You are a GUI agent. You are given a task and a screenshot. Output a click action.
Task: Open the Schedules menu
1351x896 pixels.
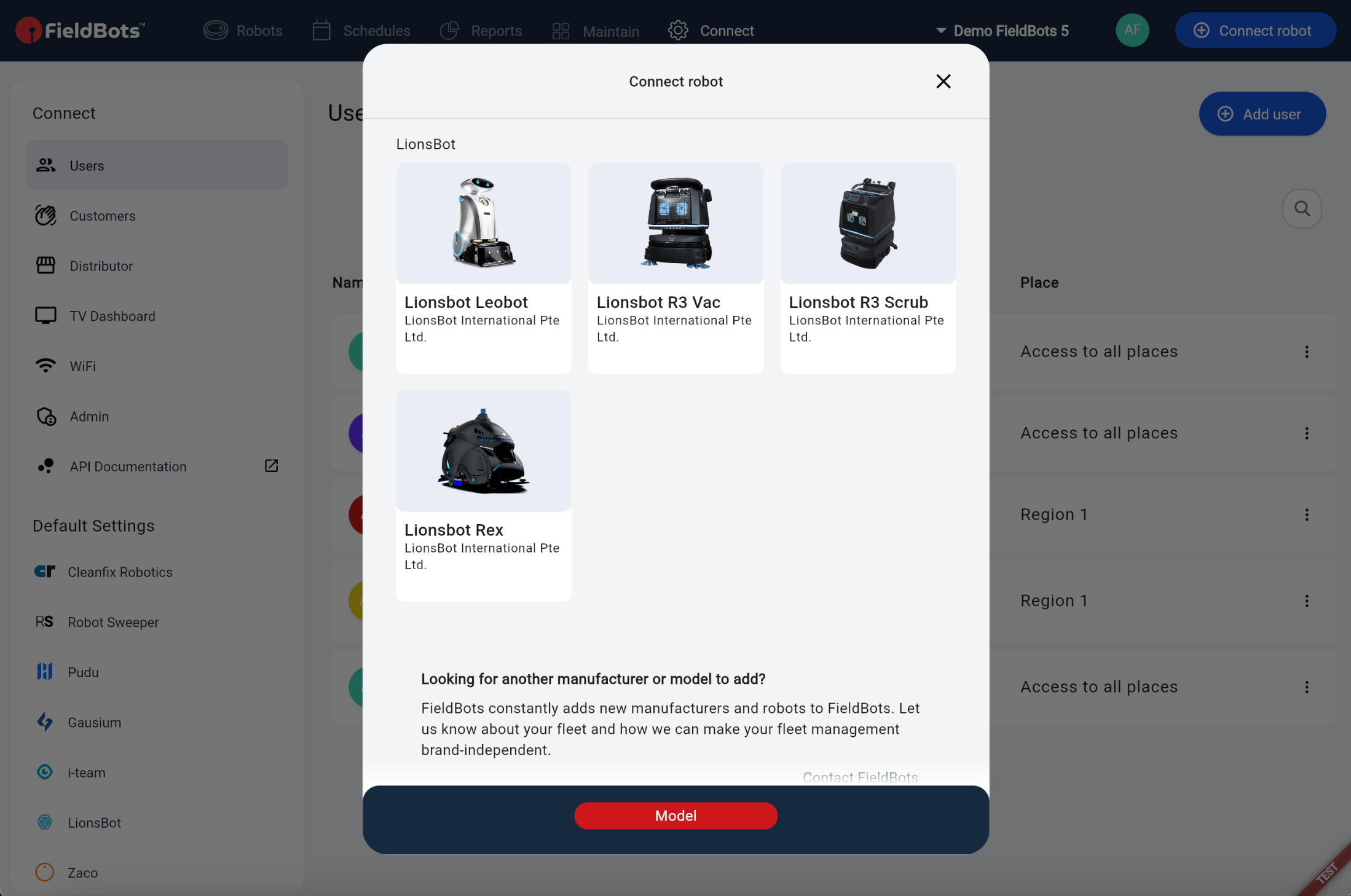[x=361, y=30]
